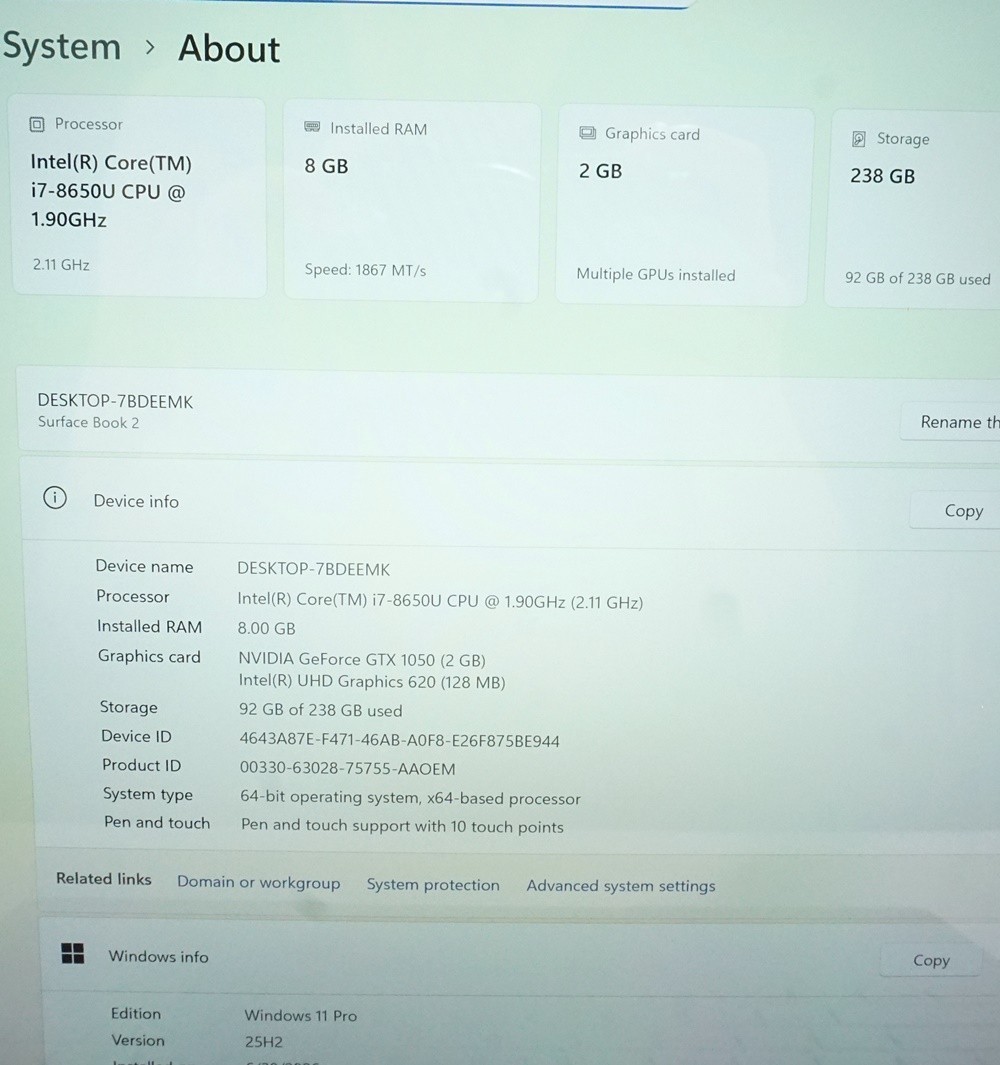1000x1065 pixels.
Task: Select the Graphics card summary card
Action: (683, 206)
